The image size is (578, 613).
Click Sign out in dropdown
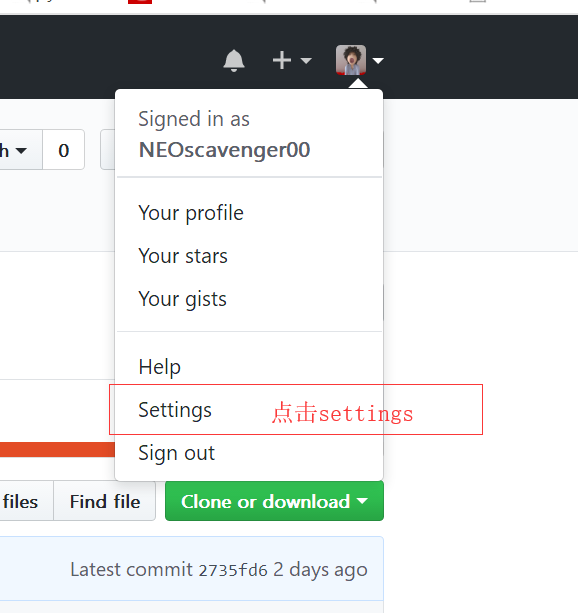pos(249,453)
